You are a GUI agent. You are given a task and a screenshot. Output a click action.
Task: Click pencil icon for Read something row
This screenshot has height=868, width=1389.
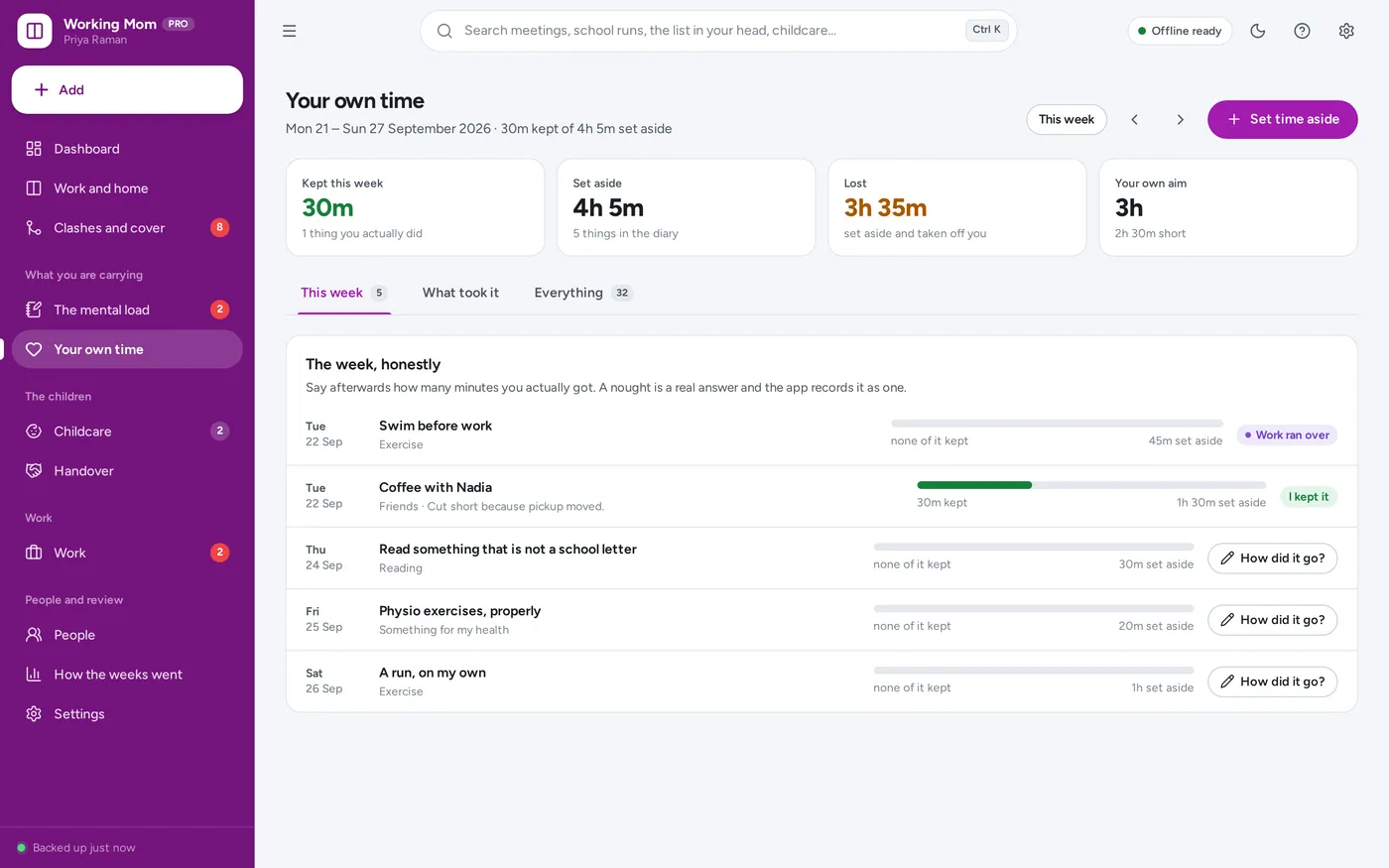click(x=1227, y=558)
